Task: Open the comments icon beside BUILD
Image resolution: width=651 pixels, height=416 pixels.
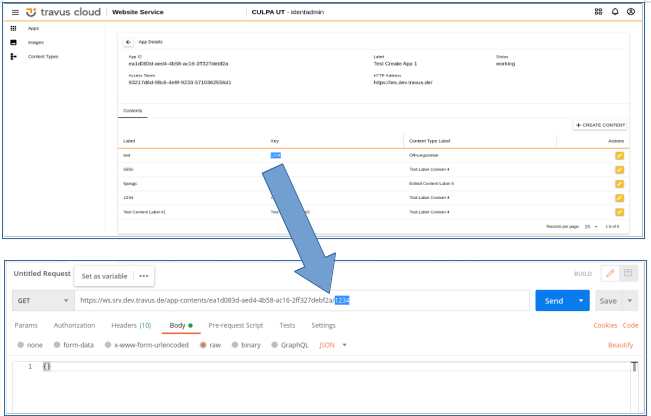Action: 628,273
